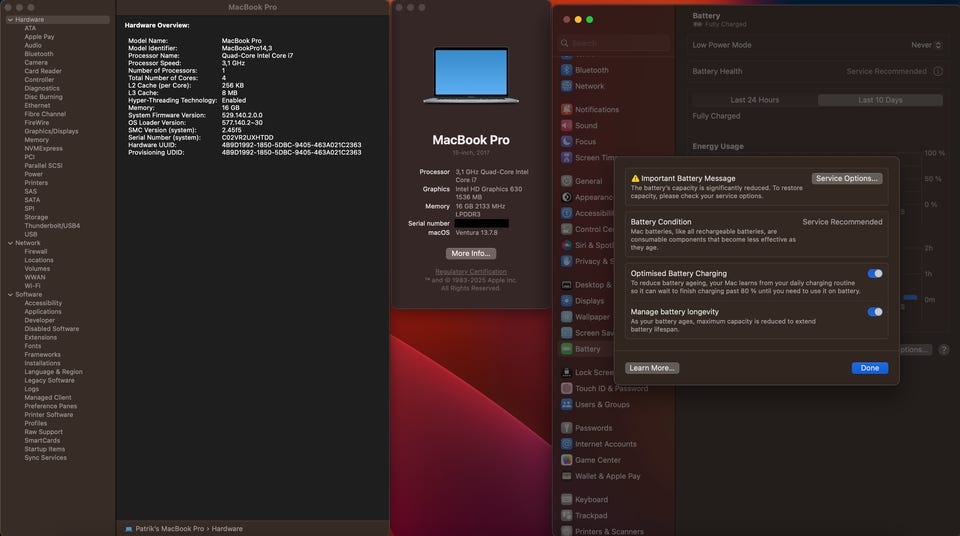Click the warning icon beside Important Battery Message
The width and height of the screenshot is (960, 536).
click(x=635, y=178)
